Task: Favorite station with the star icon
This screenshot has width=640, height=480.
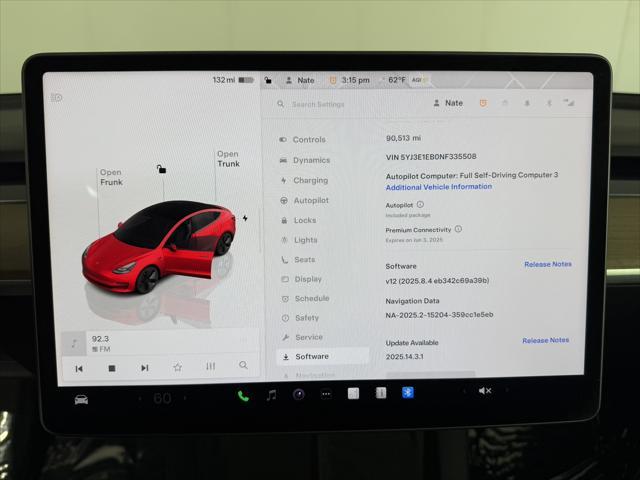Action: click(178, 367)
